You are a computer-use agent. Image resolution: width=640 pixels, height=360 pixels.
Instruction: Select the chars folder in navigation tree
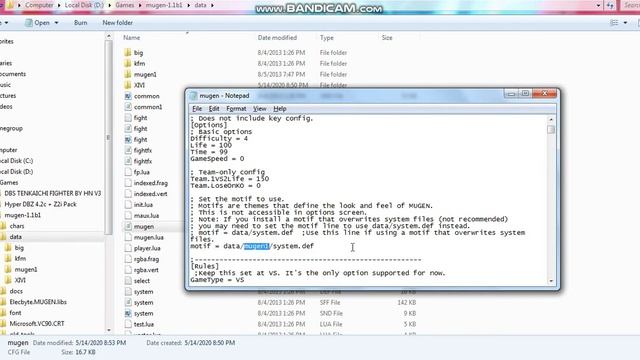coord(17,226)
